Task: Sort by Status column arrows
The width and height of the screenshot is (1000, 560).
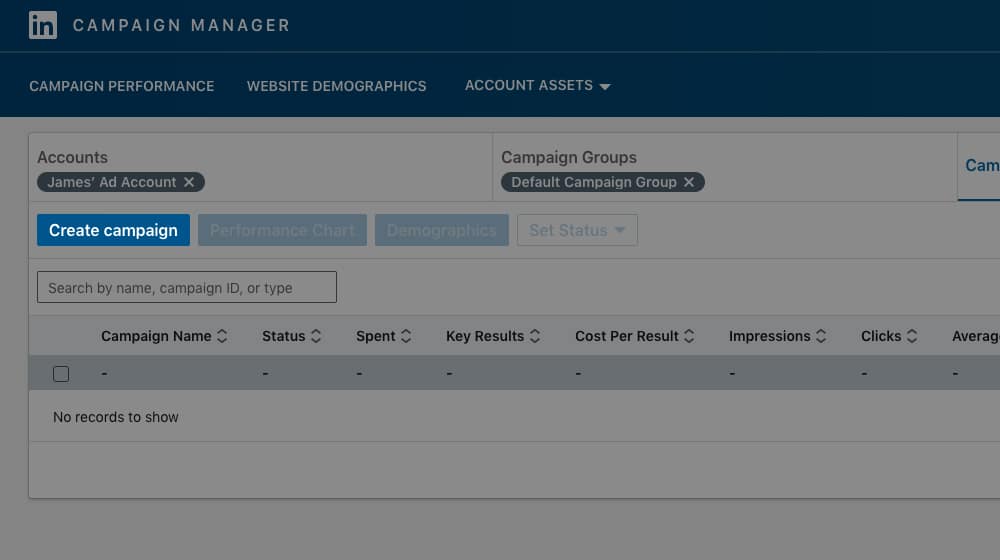Action: coord(316,336)
